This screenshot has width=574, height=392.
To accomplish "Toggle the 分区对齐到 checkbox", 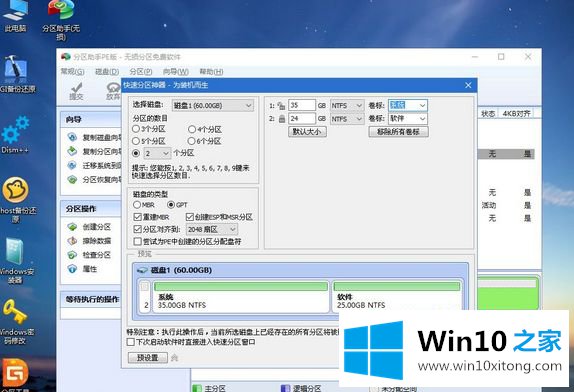I will (137, 229).
